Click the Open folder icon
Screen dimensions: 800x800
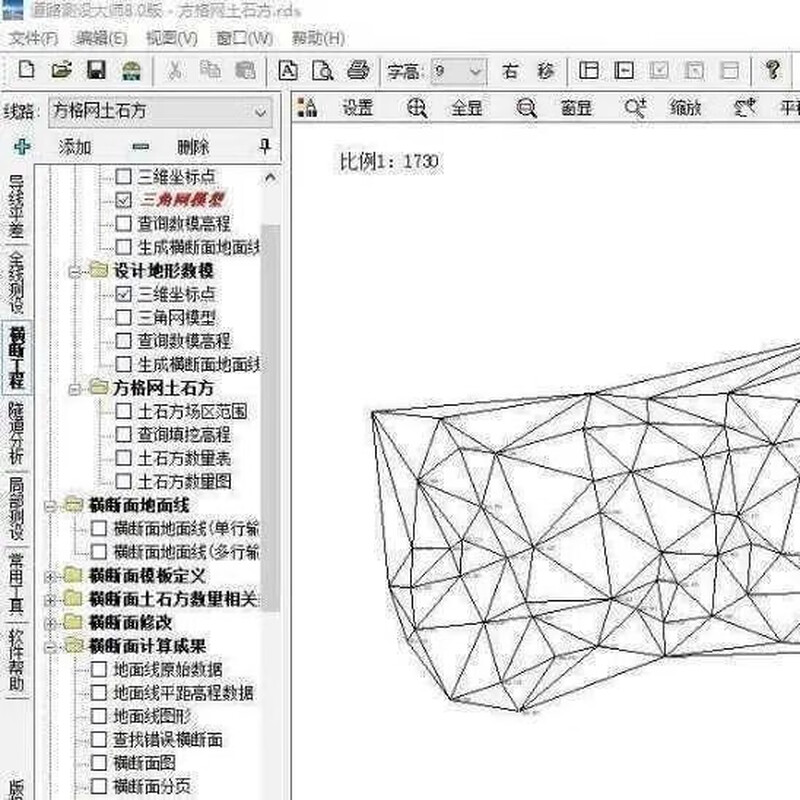[x=61, y=71]
